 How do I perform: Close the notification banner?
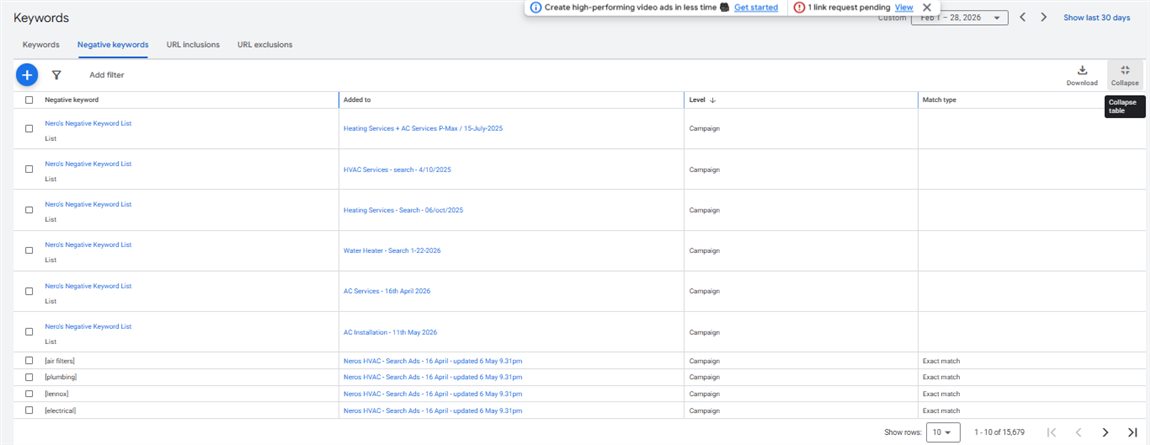coord(927,7)
